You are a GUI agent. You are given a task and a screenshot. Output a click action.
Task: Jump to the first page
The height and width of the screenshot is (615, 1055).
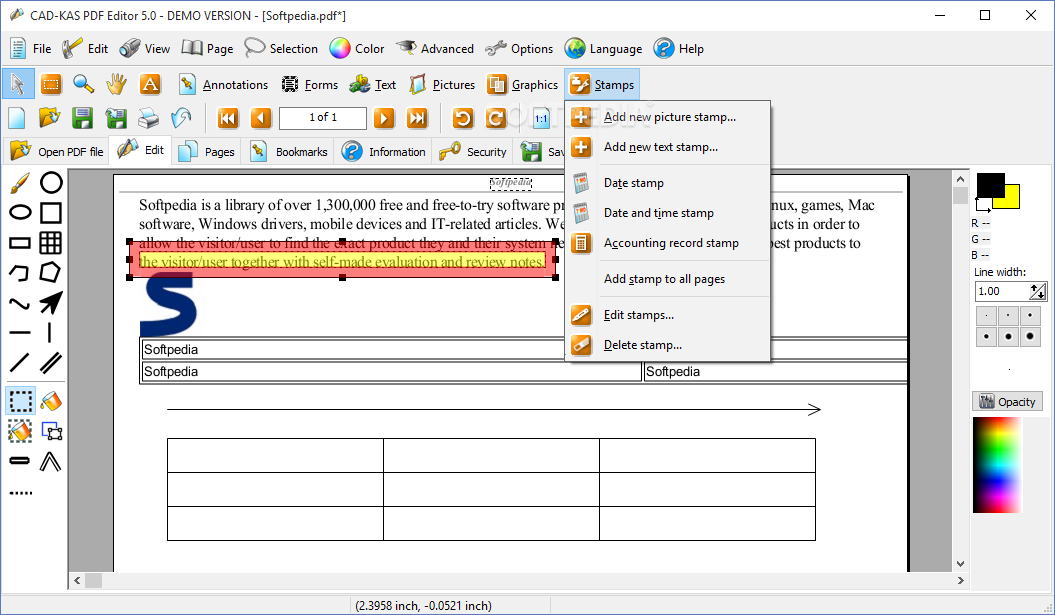(x=227, y=118)
